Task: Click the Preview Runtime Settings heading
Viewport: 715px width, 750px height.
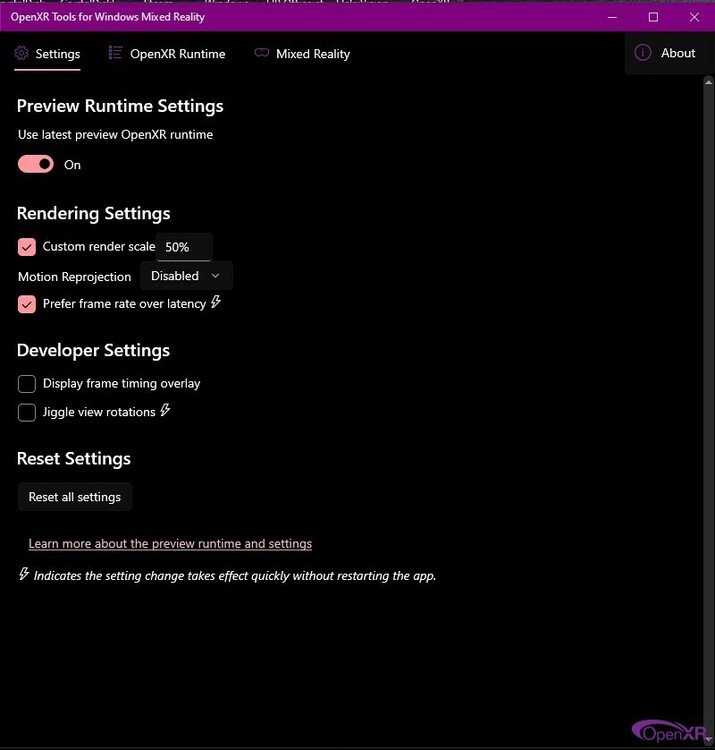Action: pyautogui.click(x=120, y=106)
